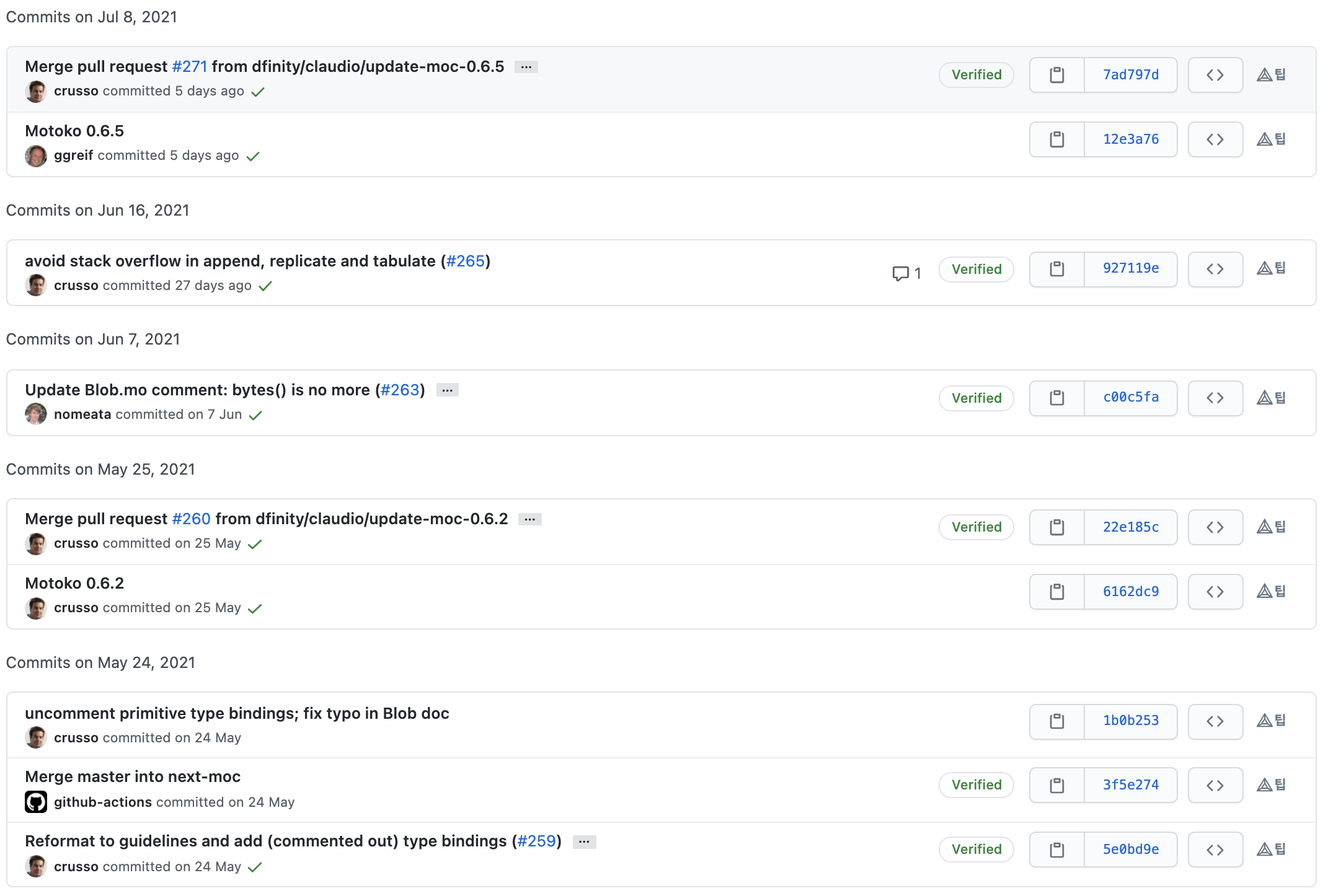The image size is (1323, 896).
Task: Copy full SHA for commit 927119e
Action: tap(1056, 269)
